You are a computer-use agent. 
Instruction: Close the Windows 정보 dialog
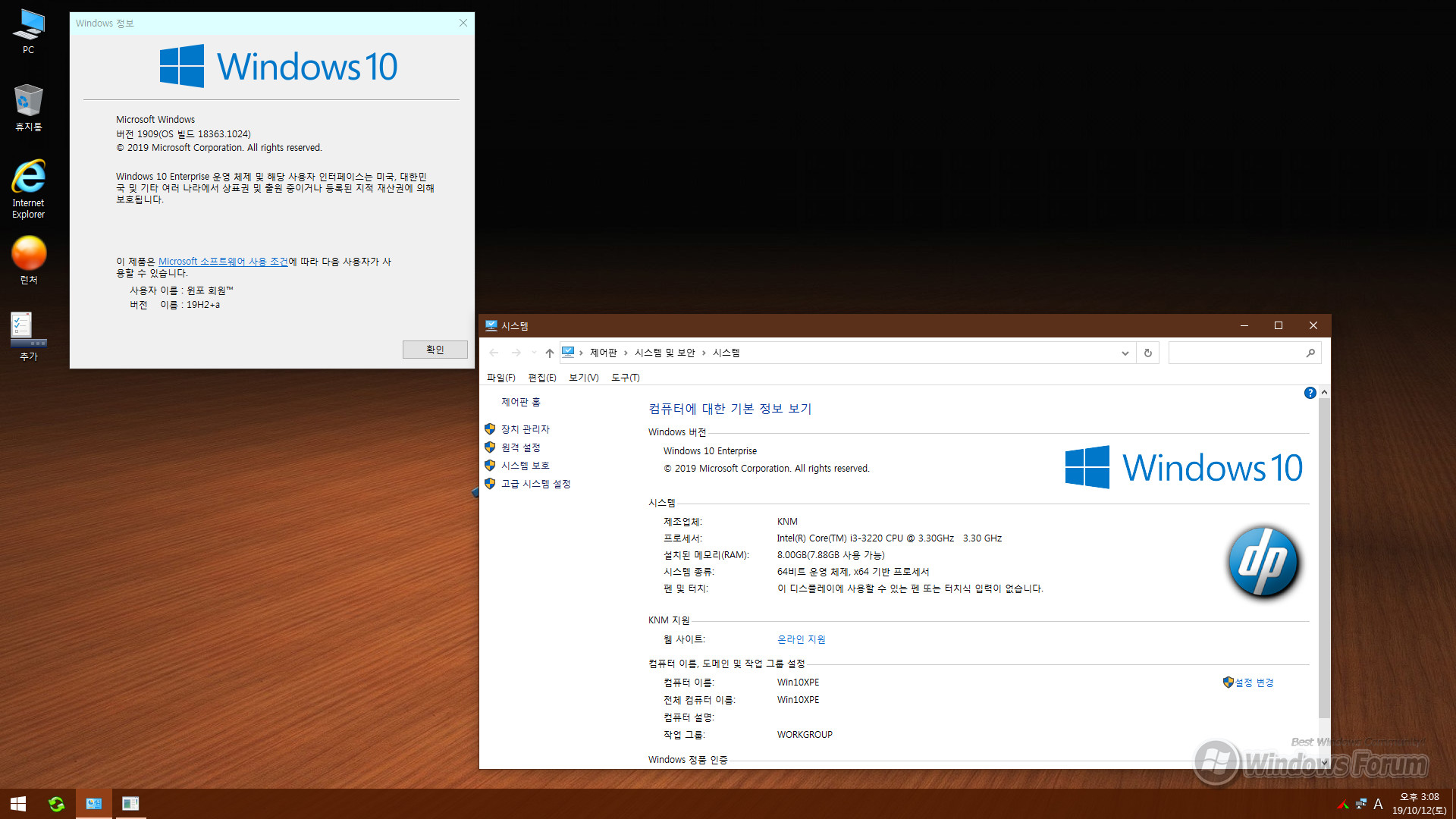click(x=463, y=24)
